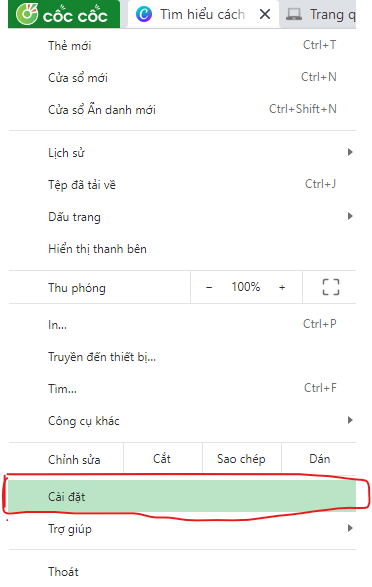Click the Sao chép button
The height and width of the screenshot is (587, 372).
(x=241, y=459)
